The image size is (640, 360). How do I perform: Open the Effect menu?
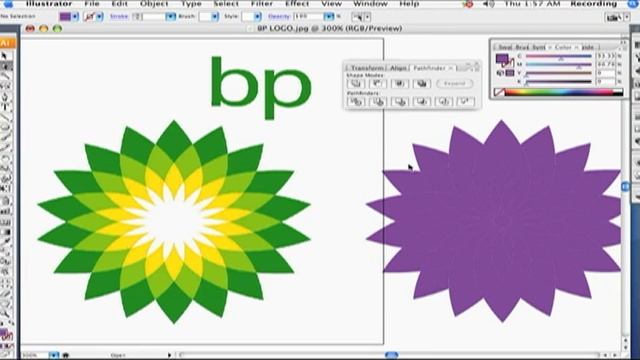coord(297,4)
